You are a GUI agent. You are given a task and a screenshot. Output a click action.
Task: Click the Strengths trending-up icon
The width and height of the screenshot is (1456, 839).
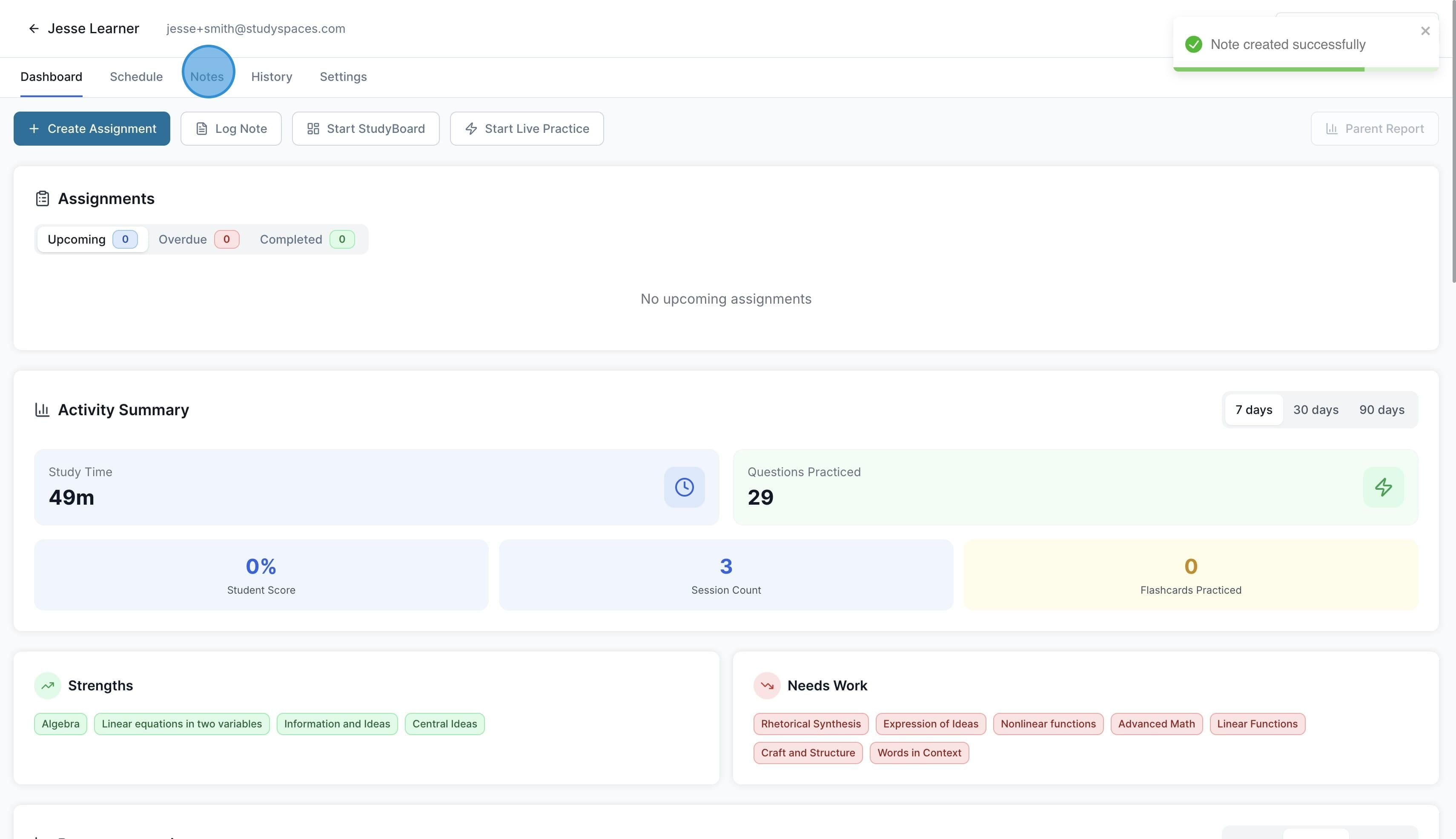48,686
